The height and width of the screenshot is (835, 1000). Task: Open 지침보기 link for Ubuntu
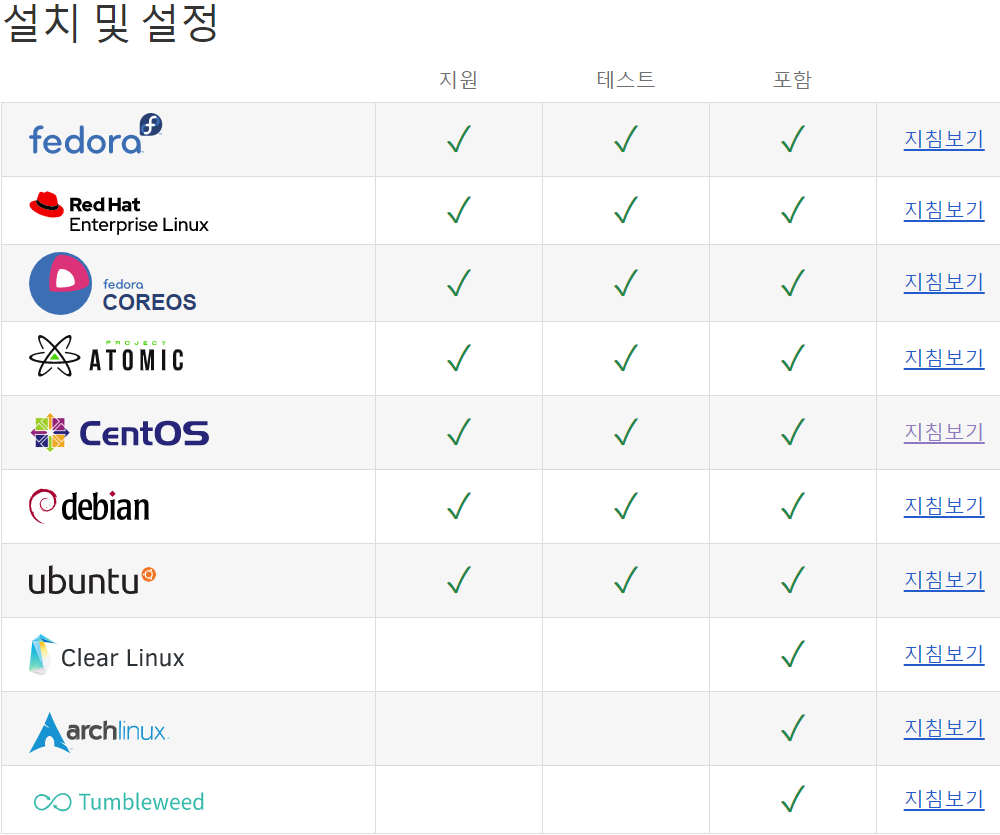[x=944, y=580]
